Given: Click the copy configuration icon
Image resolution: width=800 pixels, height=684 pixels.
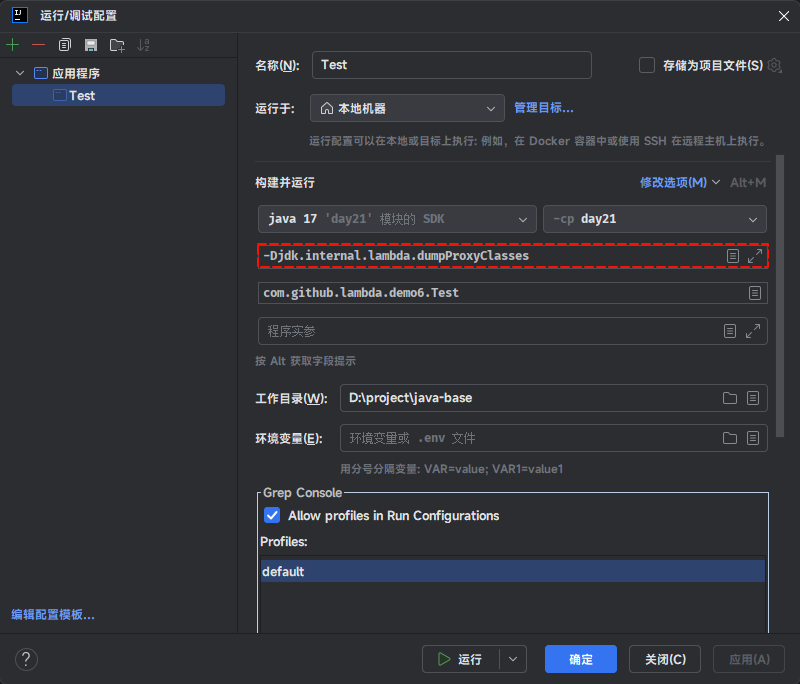Looking at the screenshot, I should tap(65, 45).
